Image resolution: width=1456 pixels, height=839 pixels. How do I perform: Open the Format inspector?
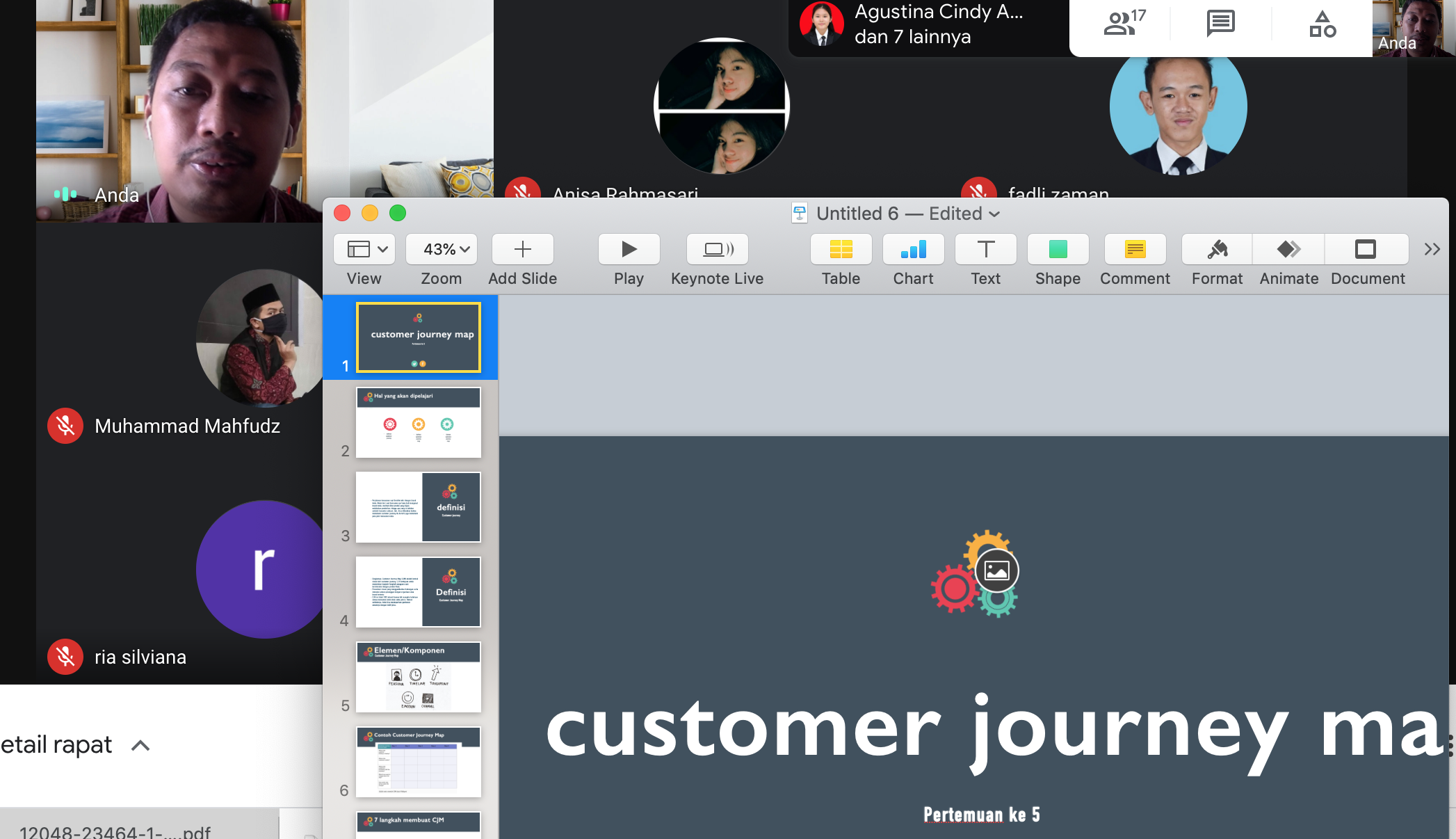(x=1217, y=249)
